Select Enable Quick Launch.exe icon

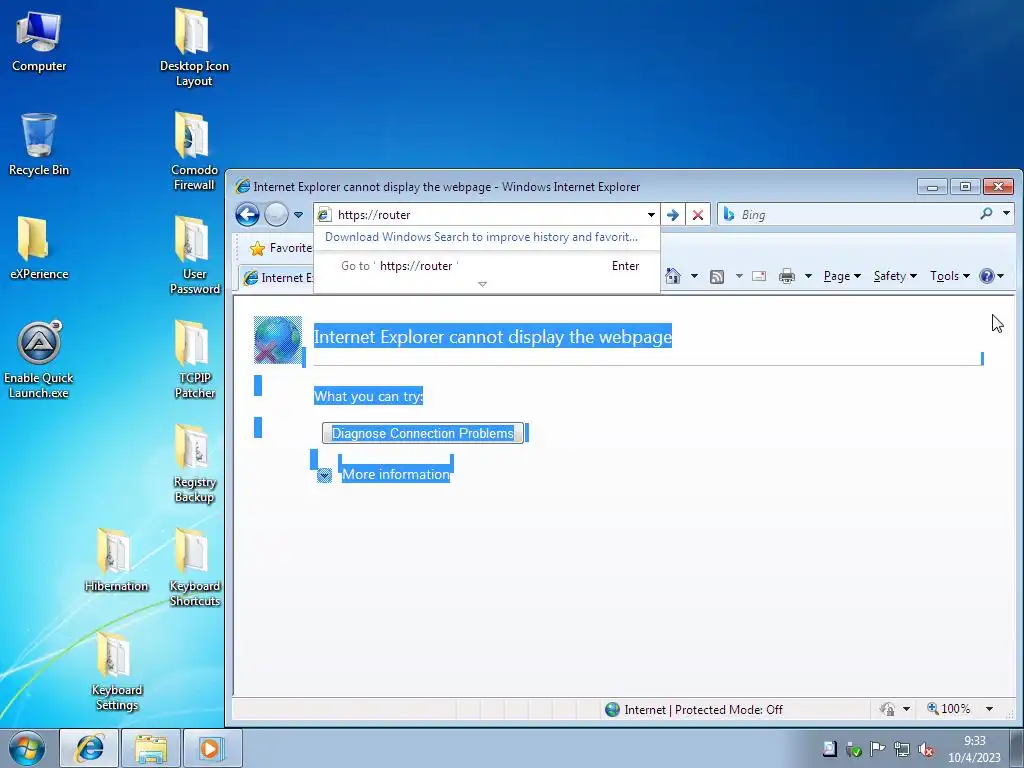click(39, 360)
